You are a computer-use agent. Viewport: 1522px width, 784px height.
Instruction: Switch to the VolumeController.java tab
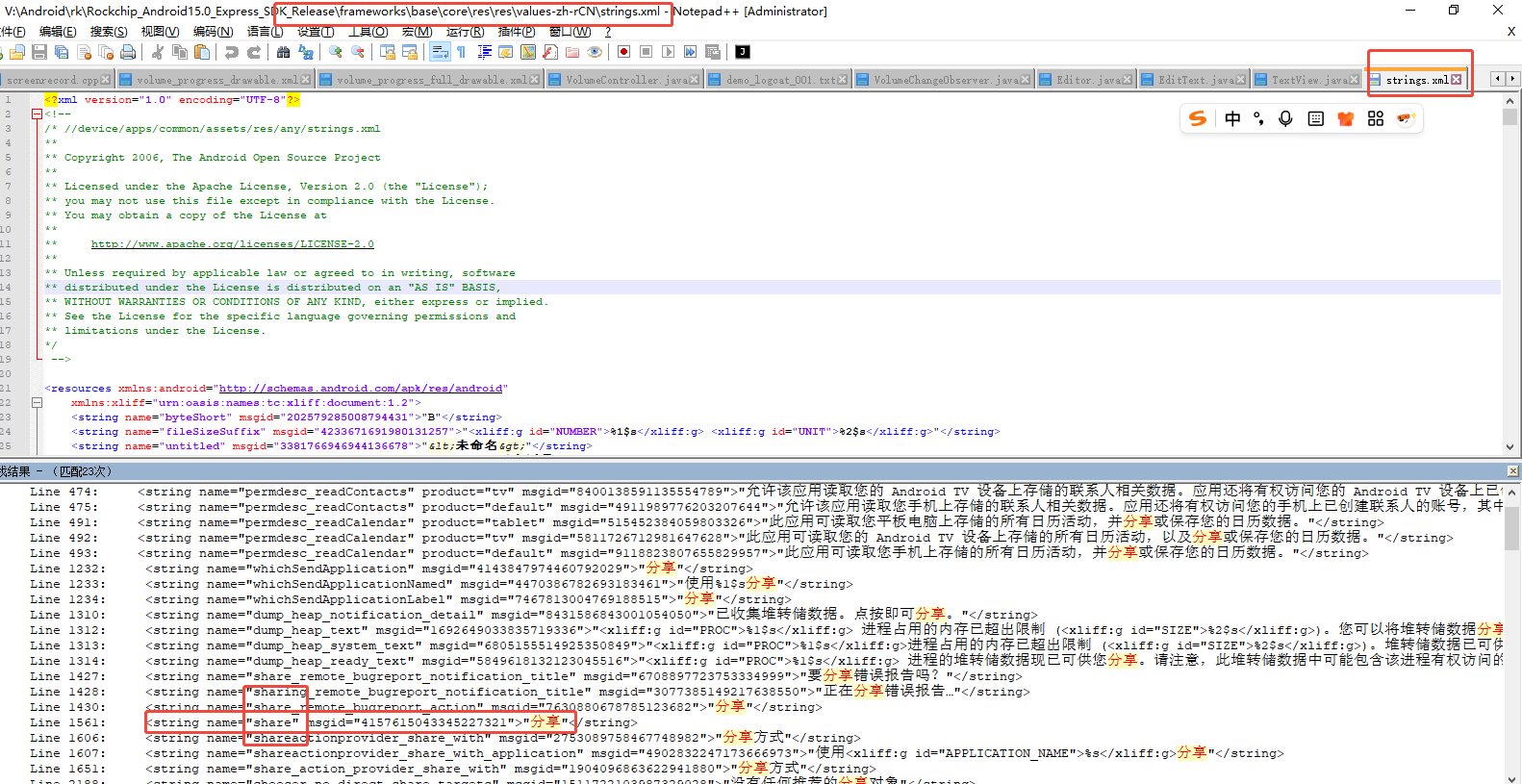[x=623, y=80]
